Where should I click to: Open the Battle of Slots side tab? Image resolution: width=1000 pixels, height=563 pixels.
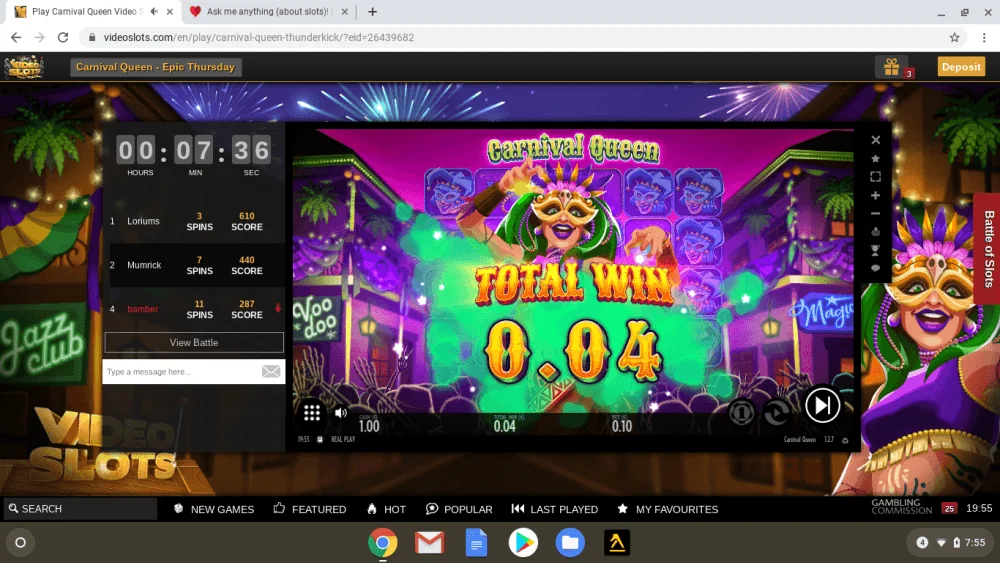(x=988, y=249)
